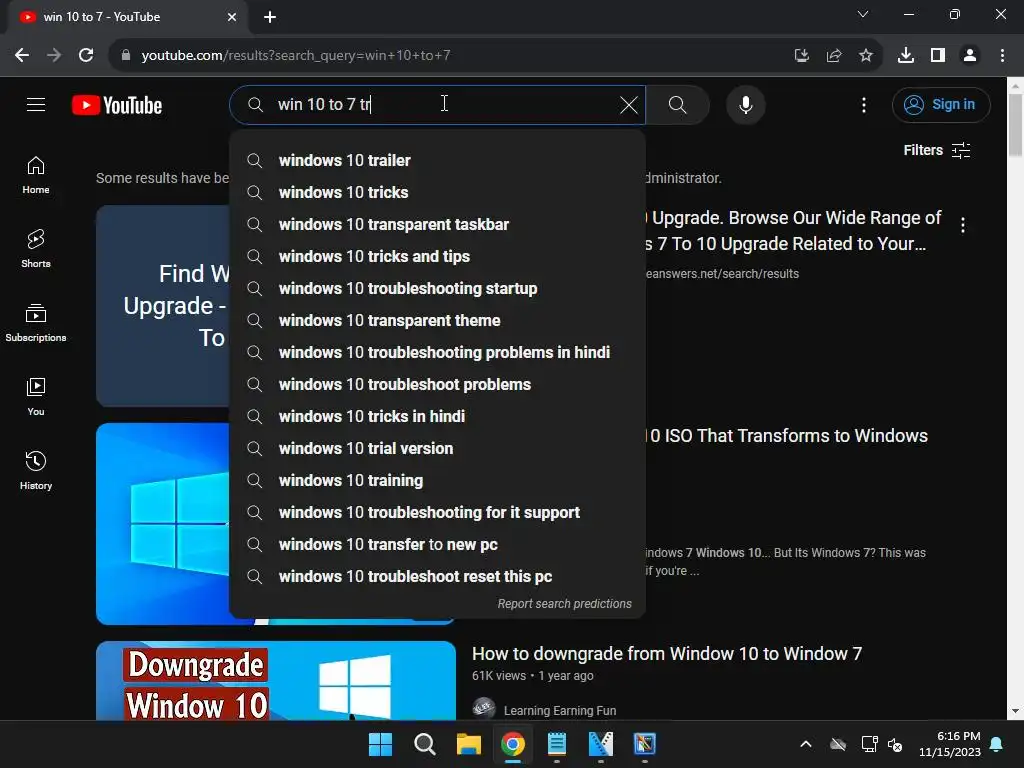Click the browser forward arrow
The image size is (1024, 768).
[54, 55]
